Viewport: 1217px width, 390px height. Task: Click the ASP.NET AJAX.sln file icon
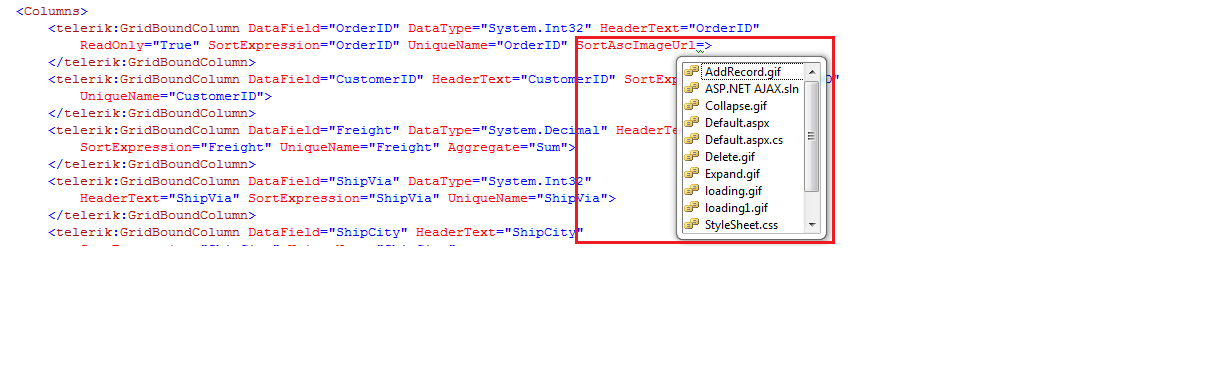pyautogui.click(x=692, y=89)
